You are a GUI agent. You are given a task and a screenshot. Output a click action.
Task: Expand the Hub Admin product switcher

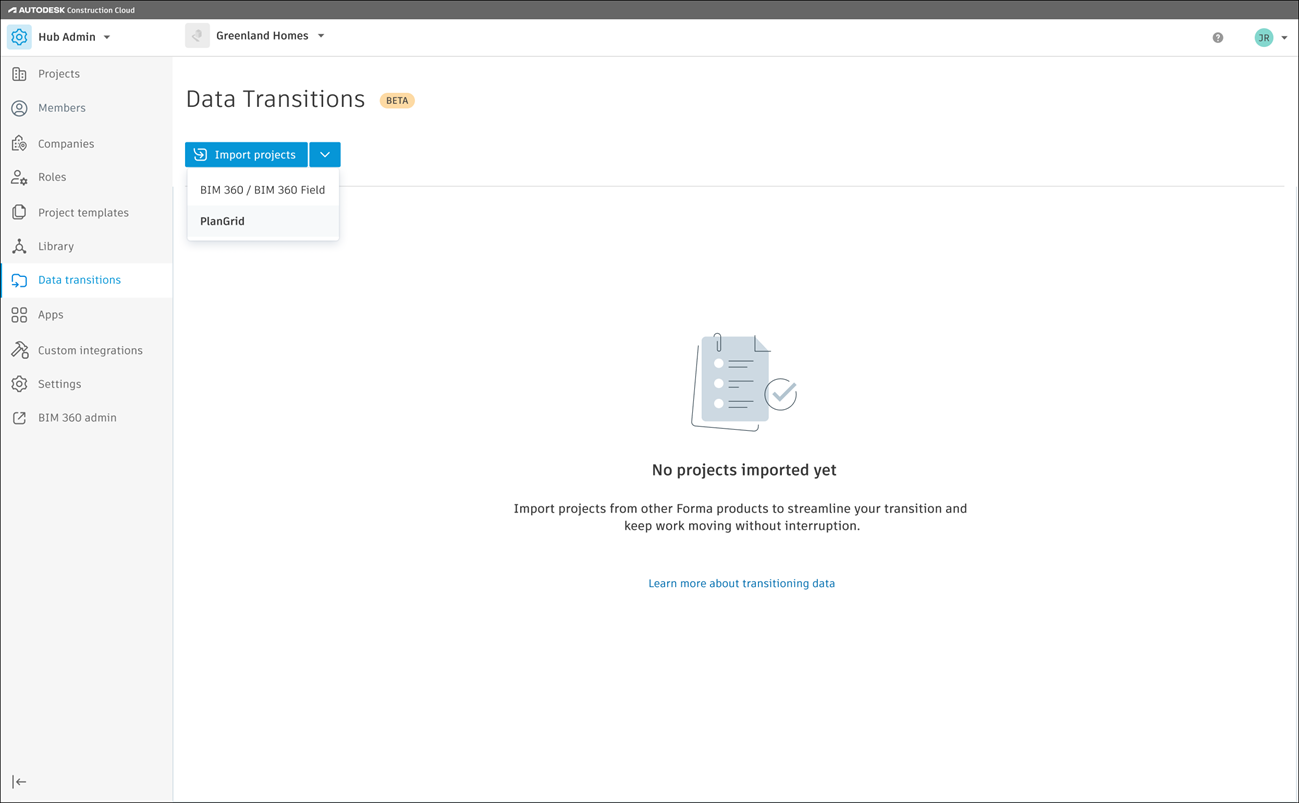107,38
